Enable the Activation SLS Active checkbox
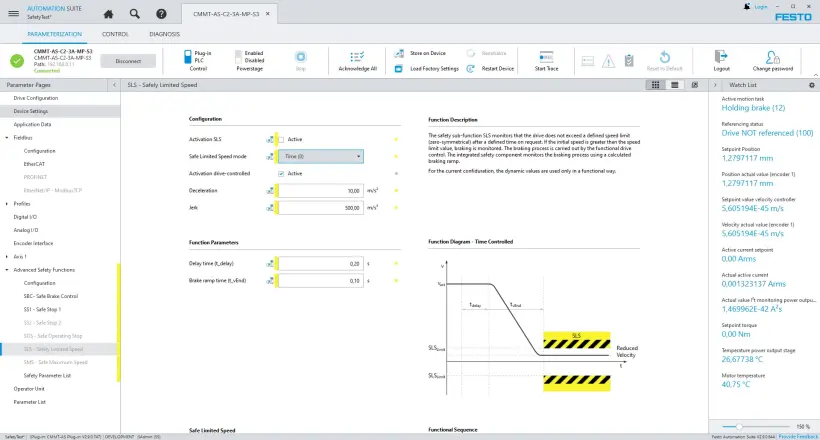 coord(282,139)
